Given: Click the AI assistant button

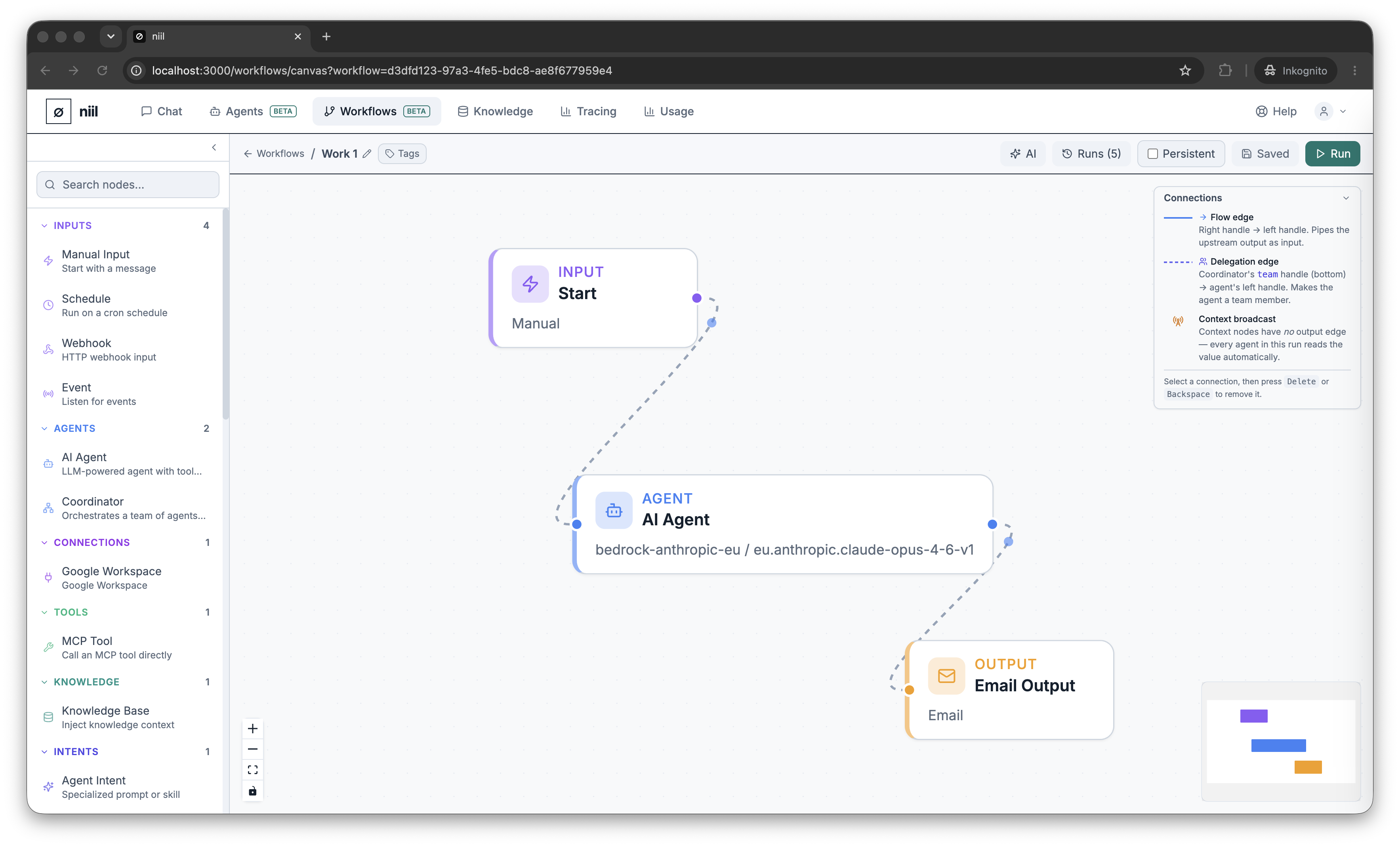Looking at the screenshot, I should pos(1023,153).
